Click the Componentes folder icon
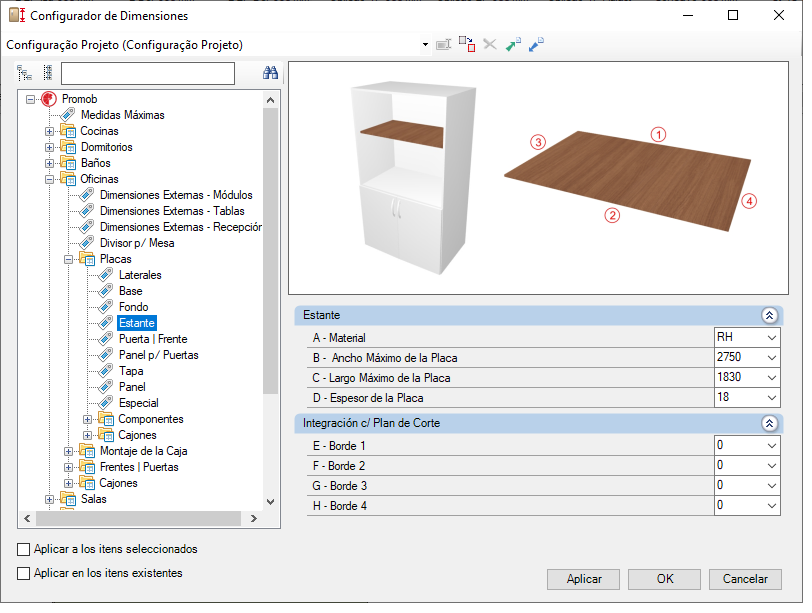Viewport: 812px width, 613px height. (106, 419)
